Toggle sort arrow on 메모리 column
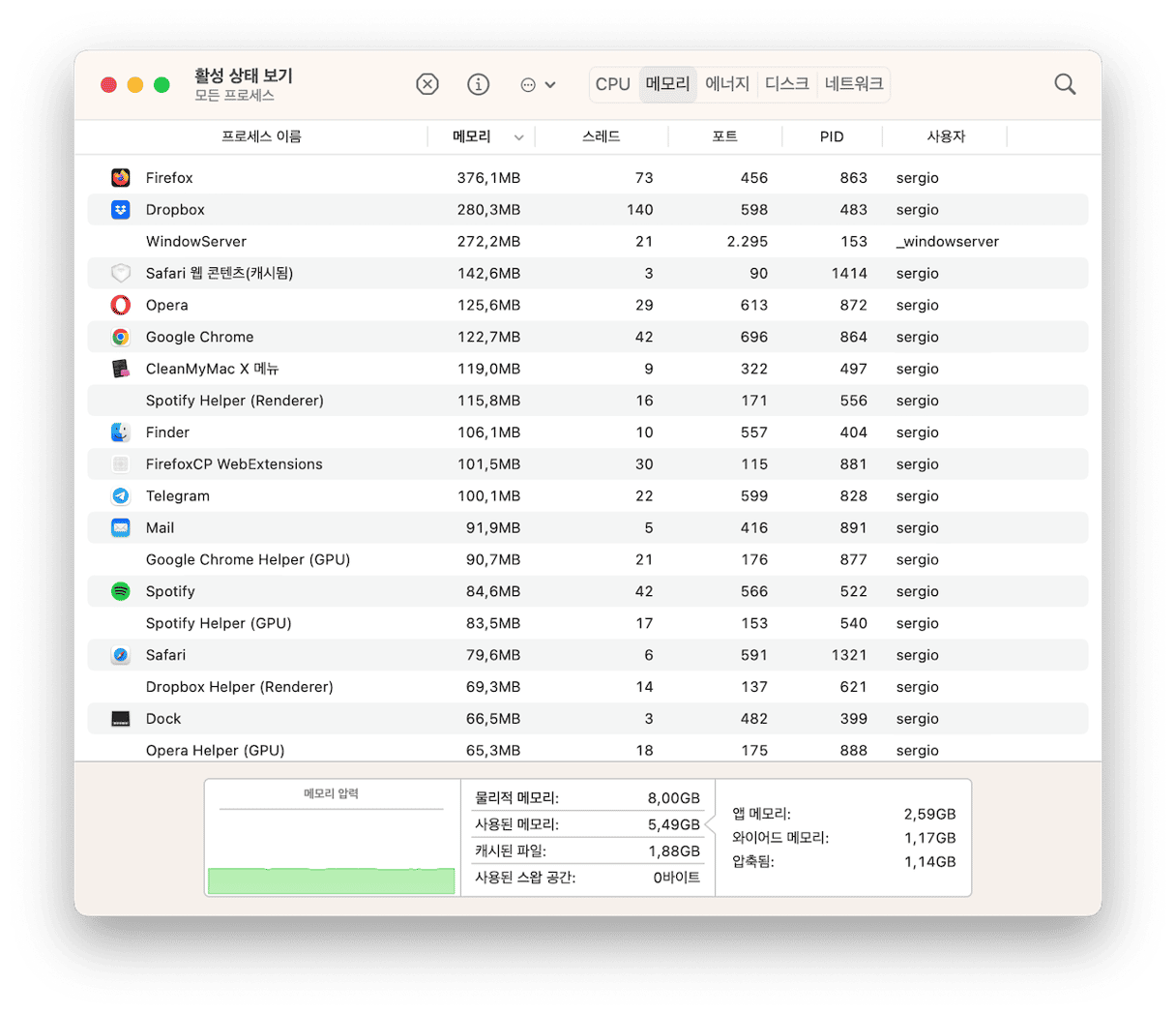Image resolution: width=1176 pixels, height=1014 pixels. pos(519,137)
